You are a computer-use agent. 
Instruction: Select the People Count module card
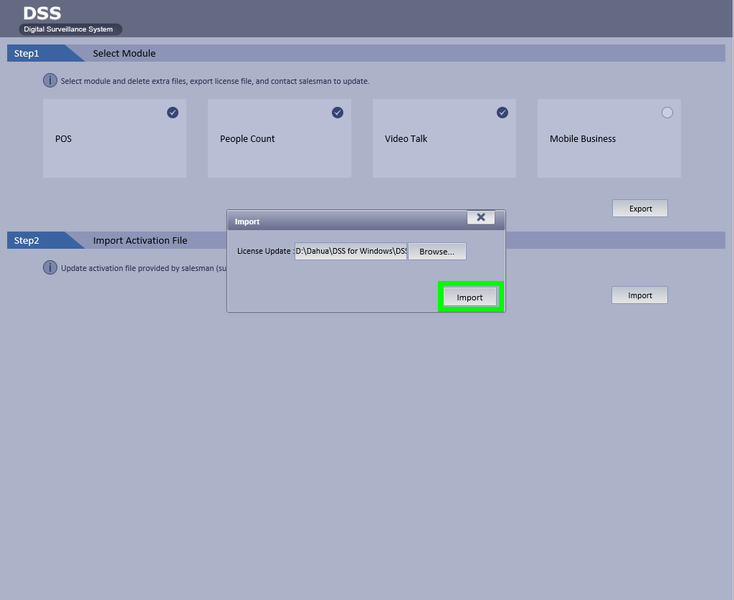(279, 138)
